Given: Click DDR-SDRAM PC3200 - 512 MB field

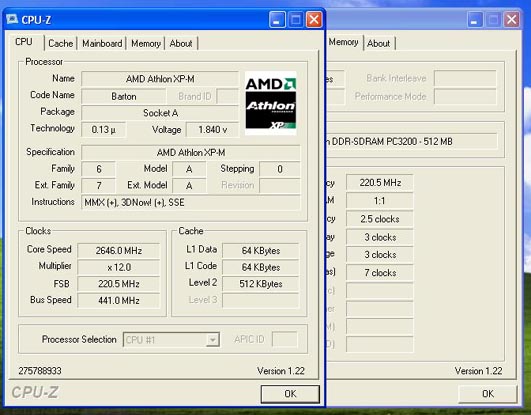Looking at the screenshot, I should tap(411, 141).
